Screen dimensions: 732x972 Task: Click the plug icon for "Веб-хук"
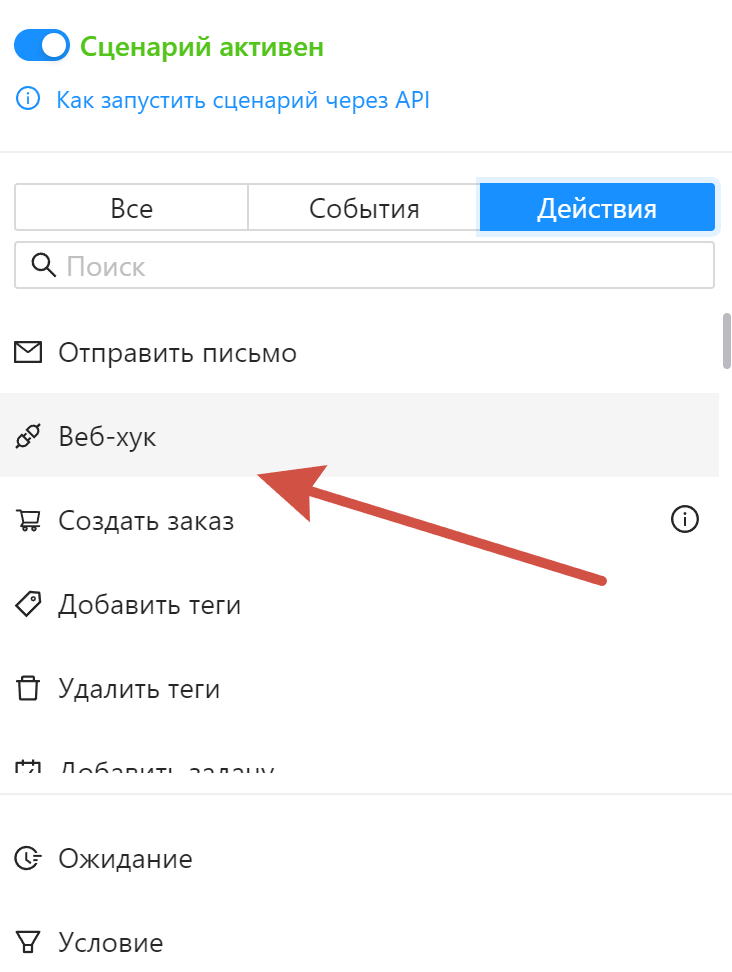(x=28, y=436)
